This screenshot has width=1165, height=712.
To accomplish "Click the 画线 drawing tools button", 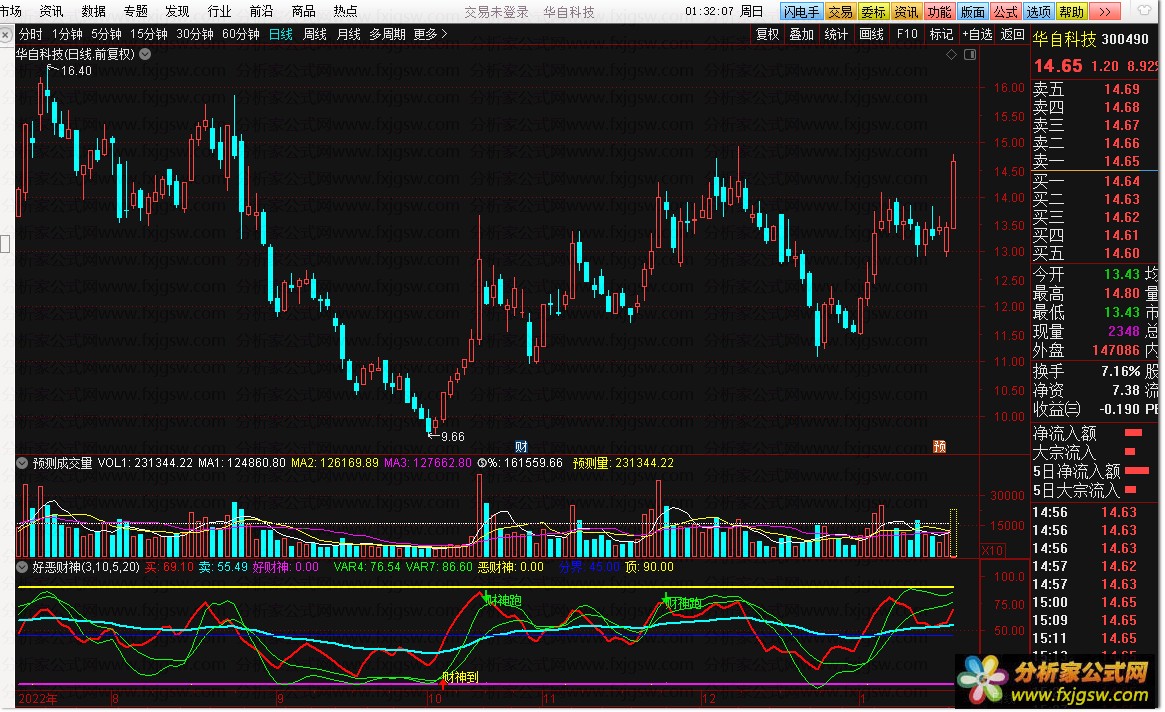I will click(x=871, y=34).
